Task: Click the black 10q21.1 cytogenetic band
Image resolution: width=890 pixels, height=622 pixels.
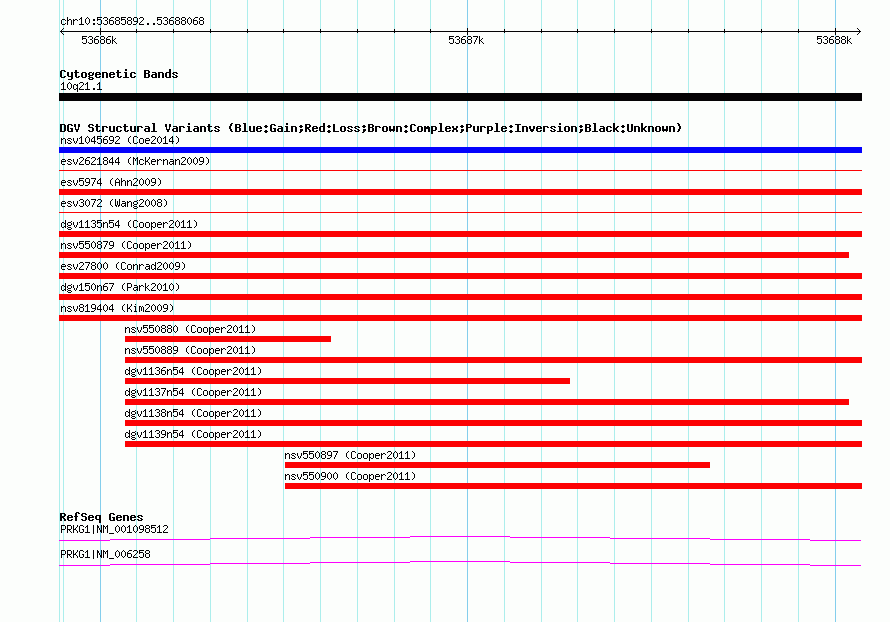Action: click(460, 97)
